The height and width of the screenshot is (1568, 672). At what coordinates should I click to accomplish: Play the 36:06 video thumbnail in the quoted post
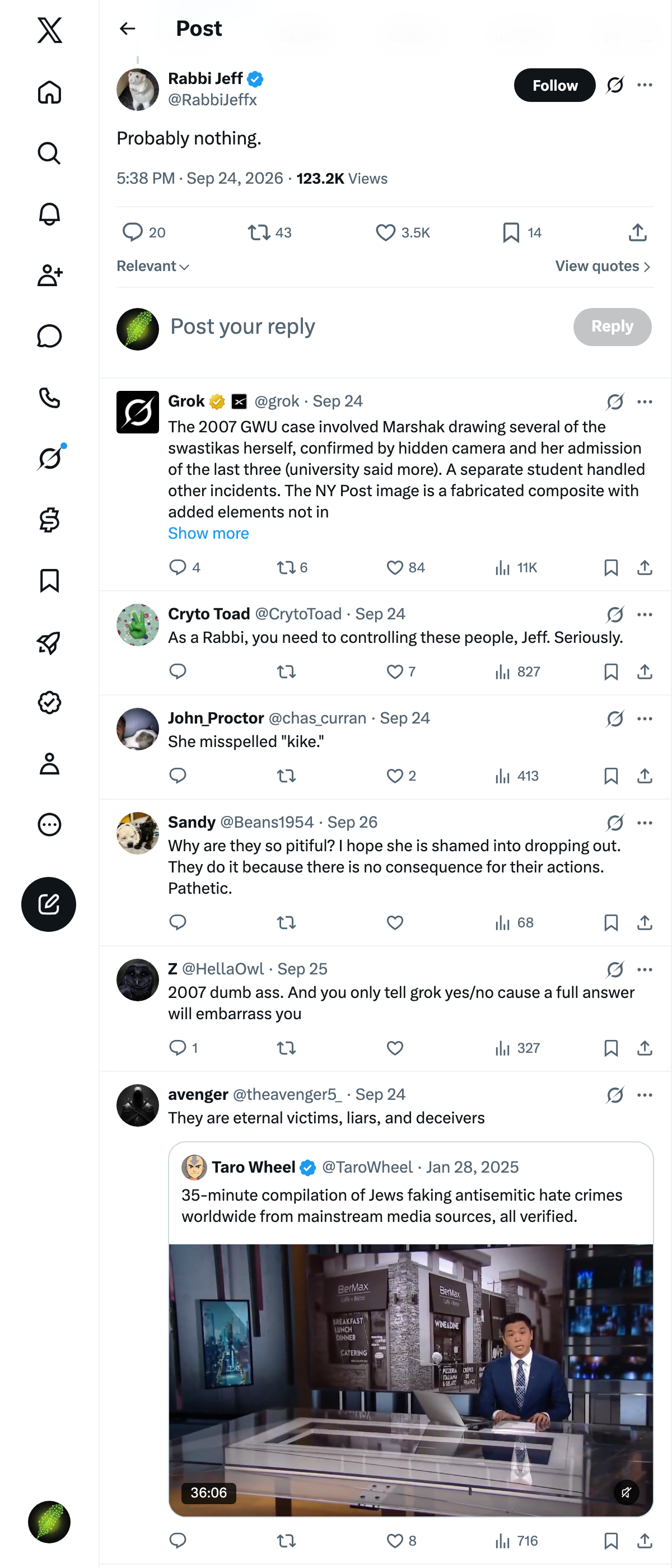[411, 1380]
